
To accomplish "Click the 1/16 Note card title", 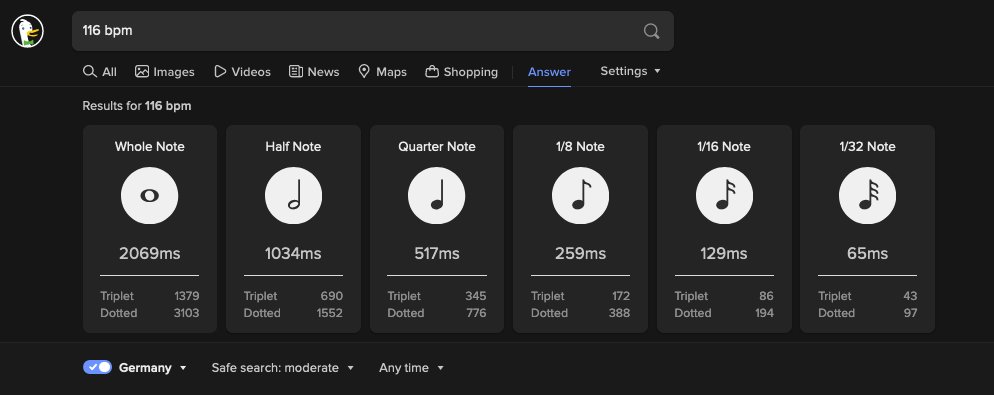I will (724, 146).
